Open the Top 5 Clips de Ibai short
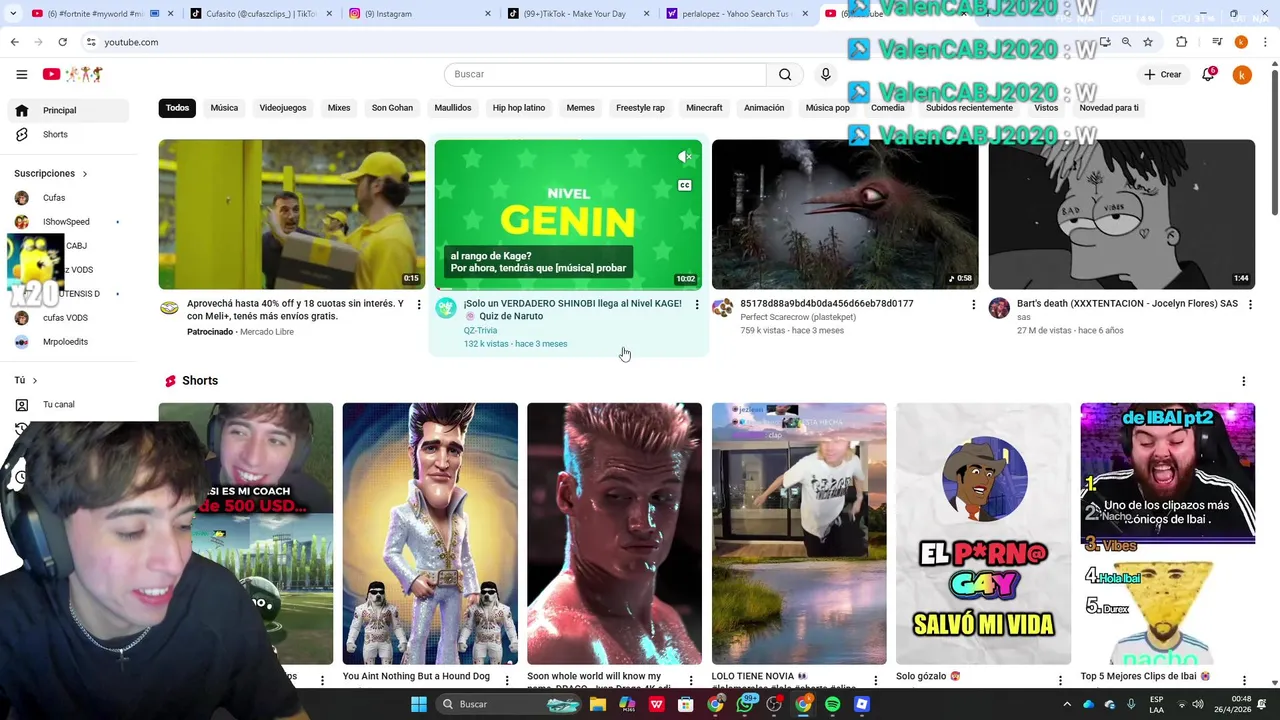This screenshot has width=1280, height=720. 1167,533
